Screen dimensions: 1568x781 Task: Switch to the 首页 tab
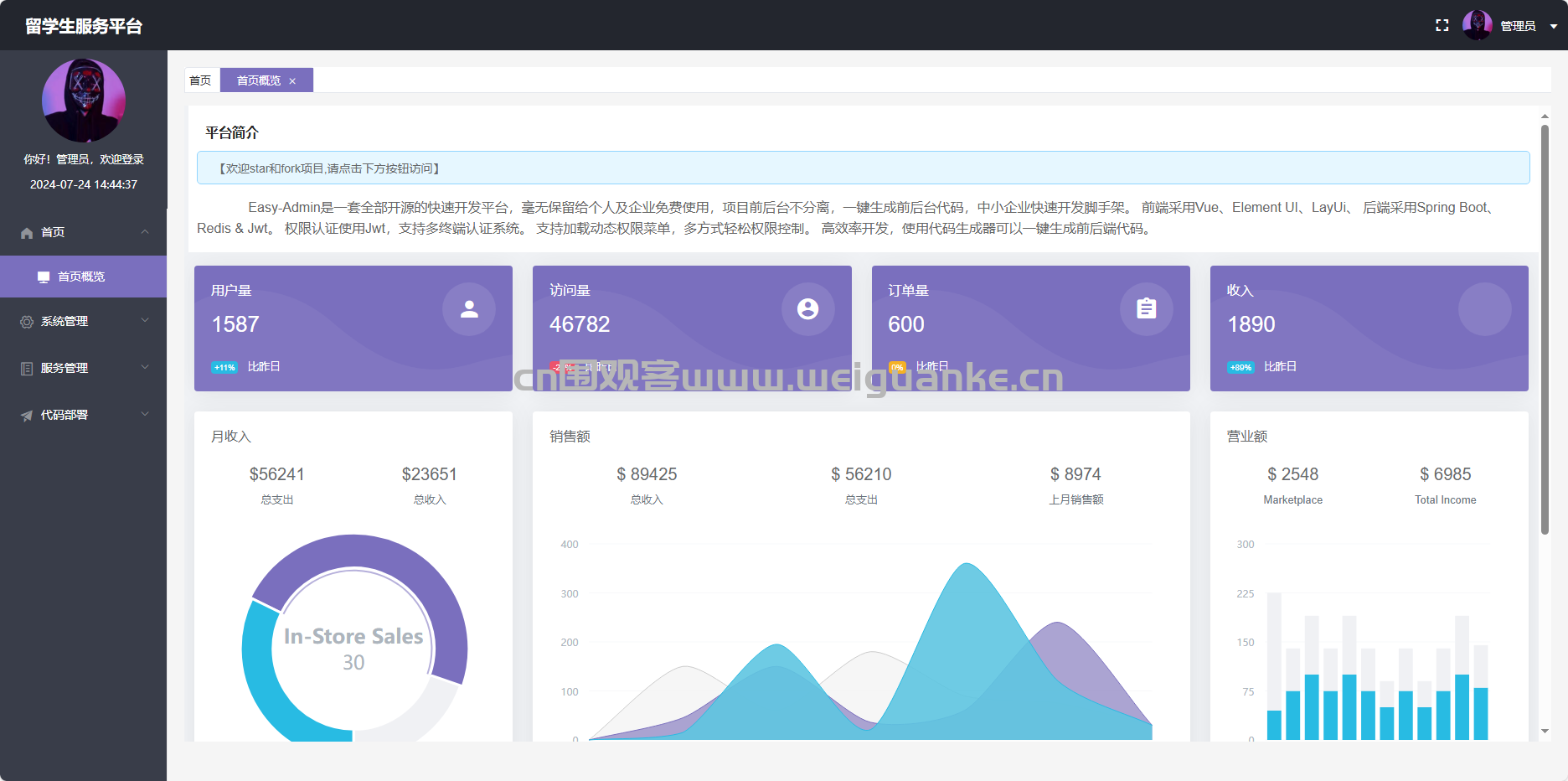pyautogui.click(x=200, y=80)
